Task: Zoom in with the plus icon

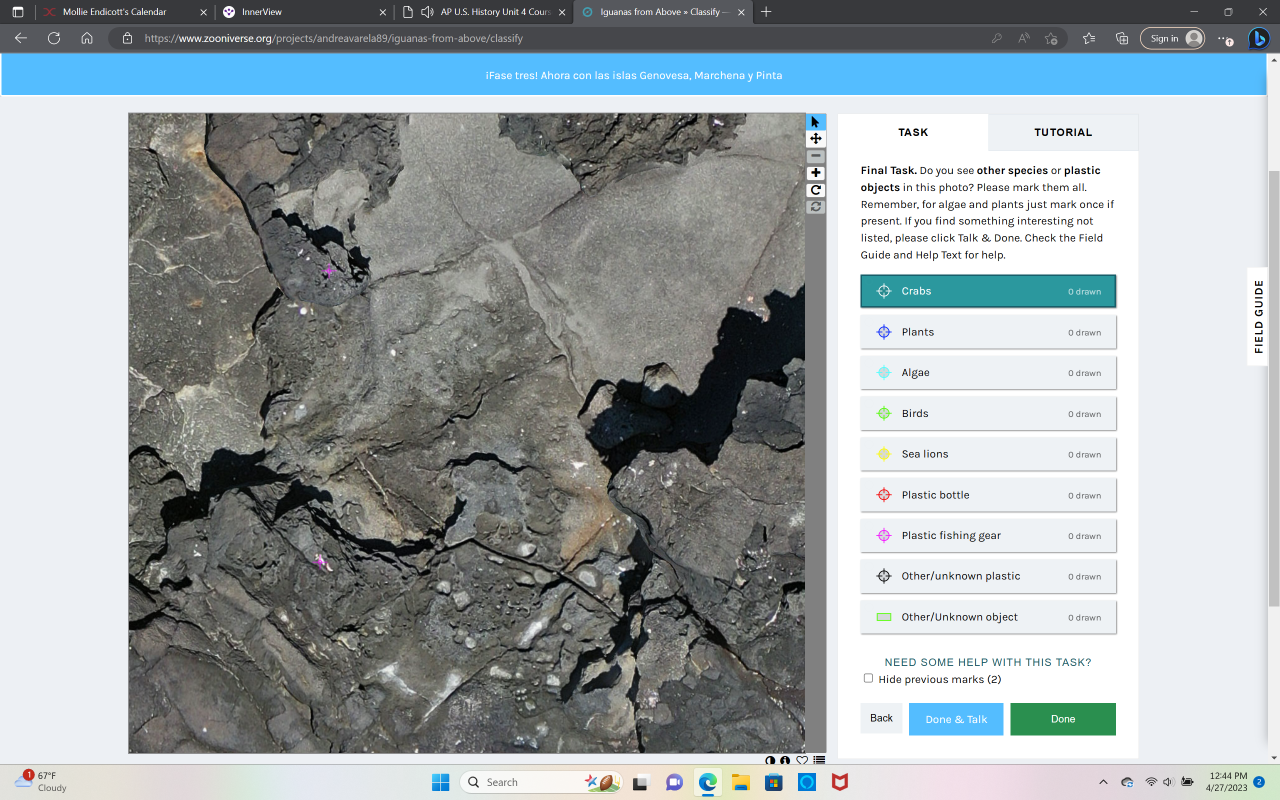Action: 816,173
